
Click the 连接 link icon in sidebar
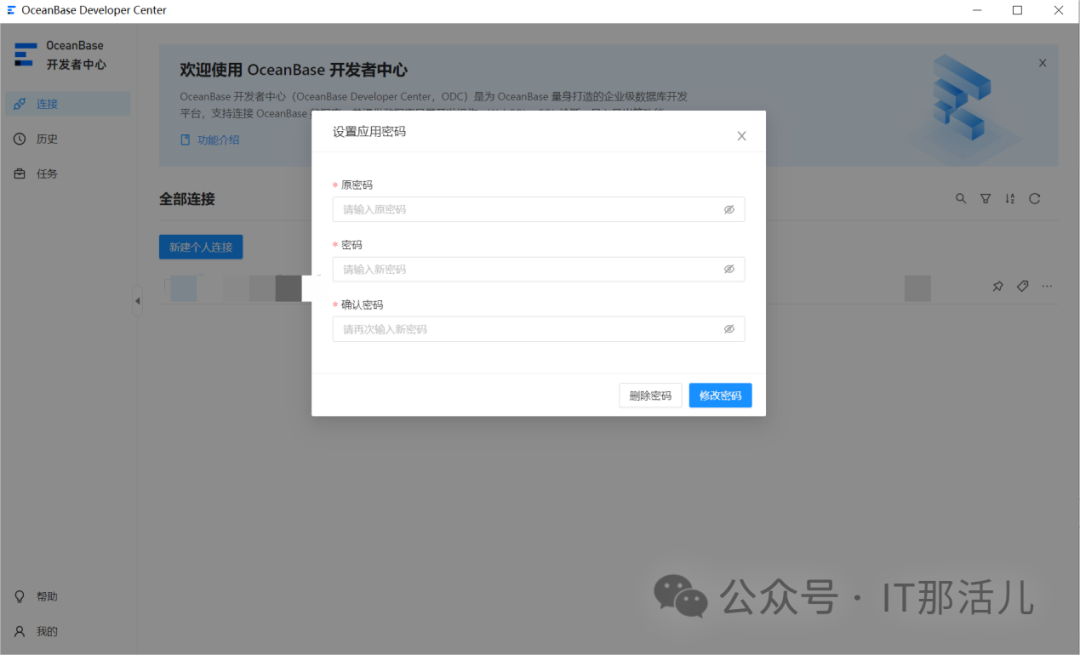(19, 104)
